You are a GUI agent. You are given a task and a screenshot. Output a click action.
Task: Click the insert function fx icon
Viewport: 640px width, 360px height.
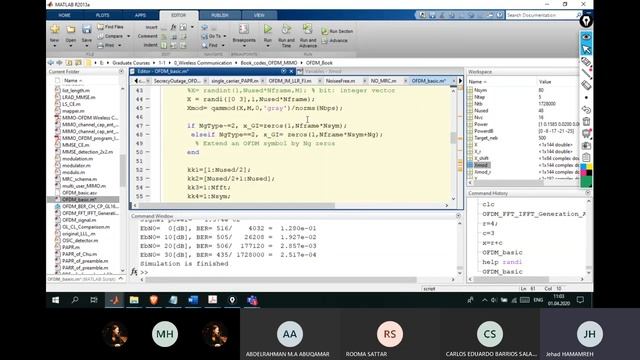click(x=173, y=27)
